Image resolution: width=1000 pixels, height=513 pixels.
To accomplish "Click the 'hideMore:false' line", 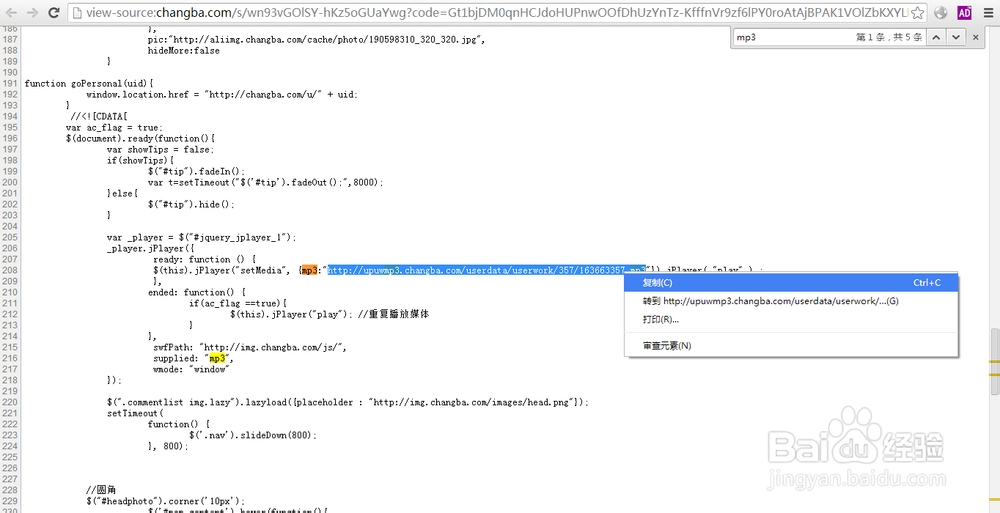I will point(184,50).
